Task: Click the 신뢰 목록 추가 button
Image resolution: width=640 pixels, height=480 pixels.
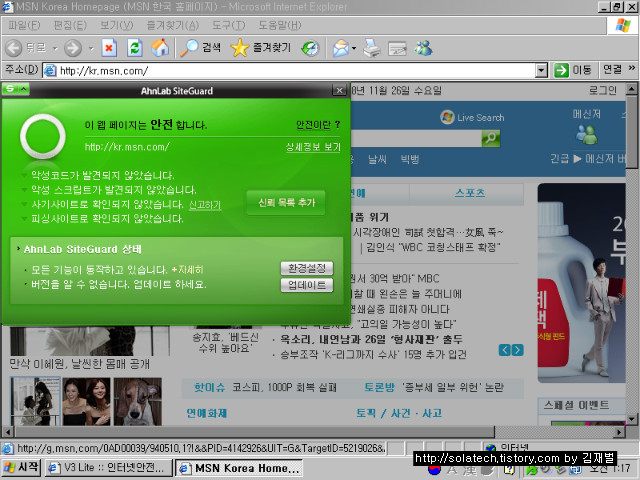Action: 286,202
